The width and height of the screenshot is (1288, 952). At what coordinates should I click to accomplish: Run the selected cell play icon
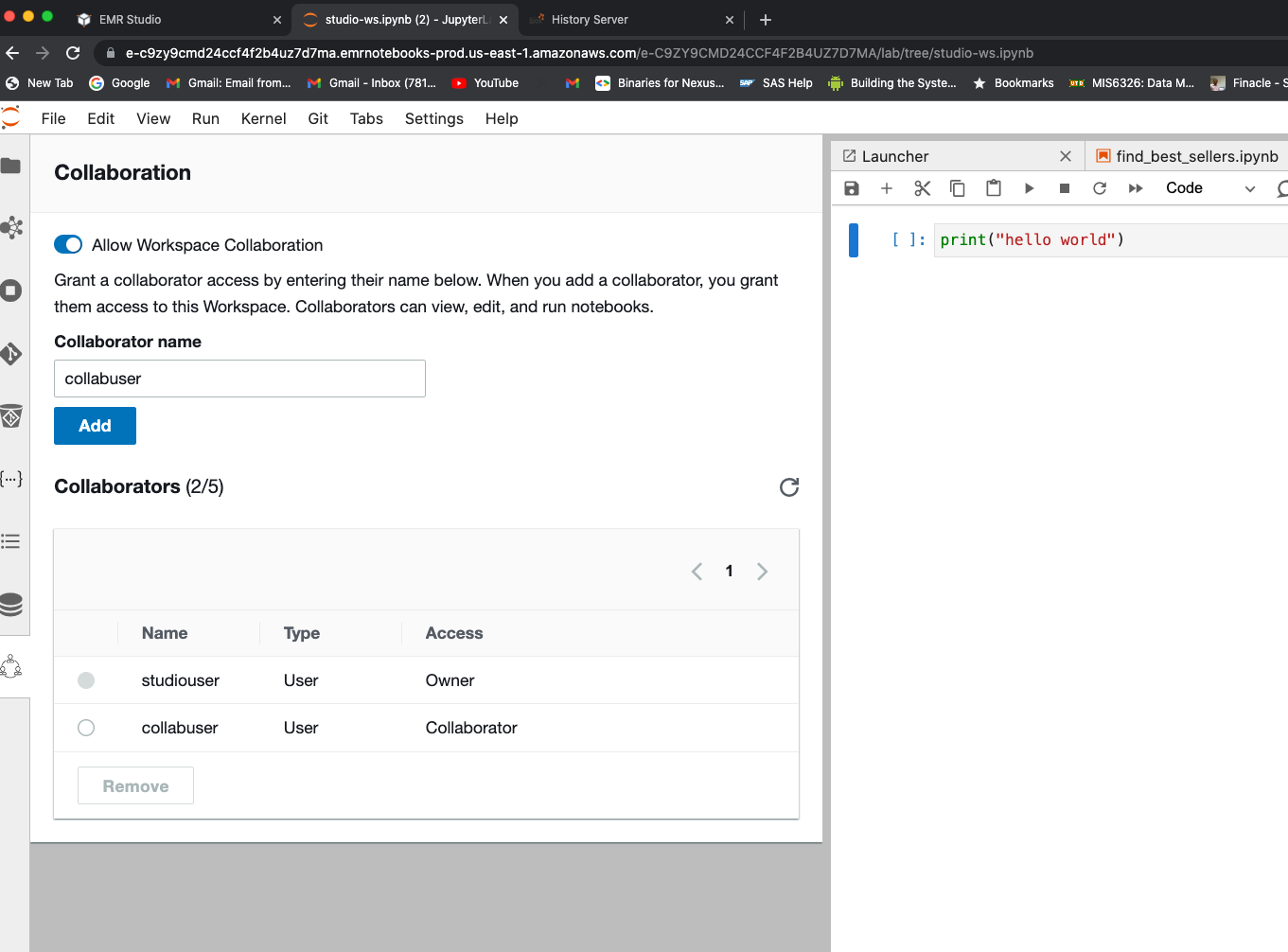(1029, 188)
